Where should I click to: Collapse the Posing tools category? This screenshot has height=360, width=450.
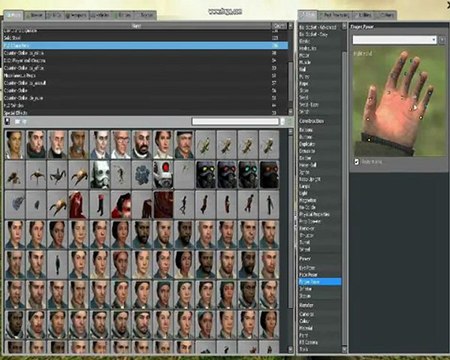pyautogui.click(x=305, y=259)
